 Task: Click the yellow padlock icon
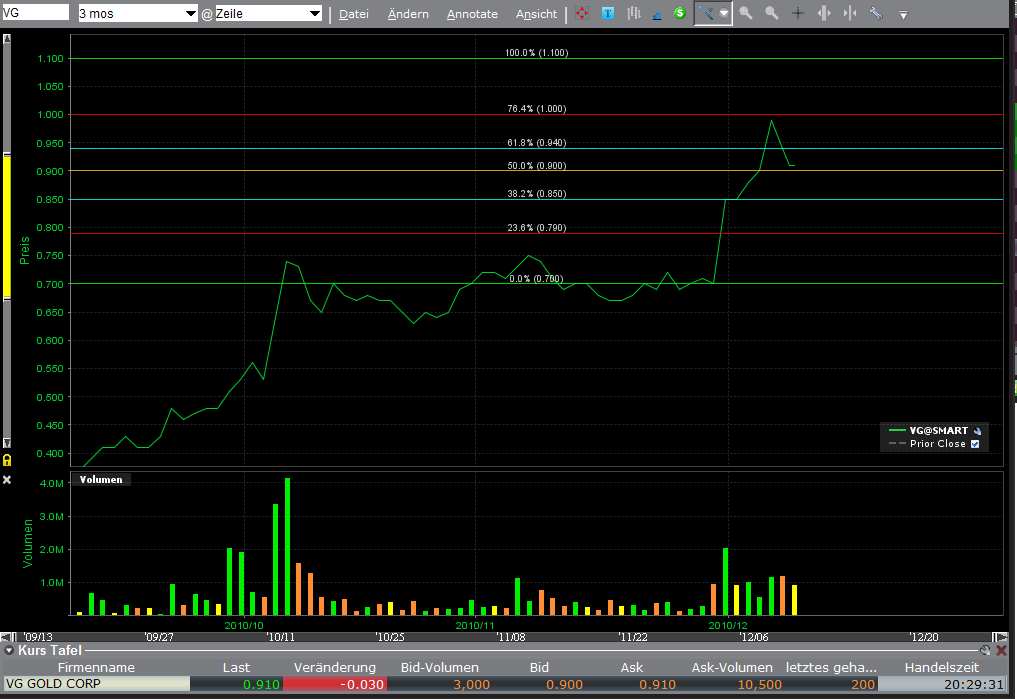click(x=7, y=460)
